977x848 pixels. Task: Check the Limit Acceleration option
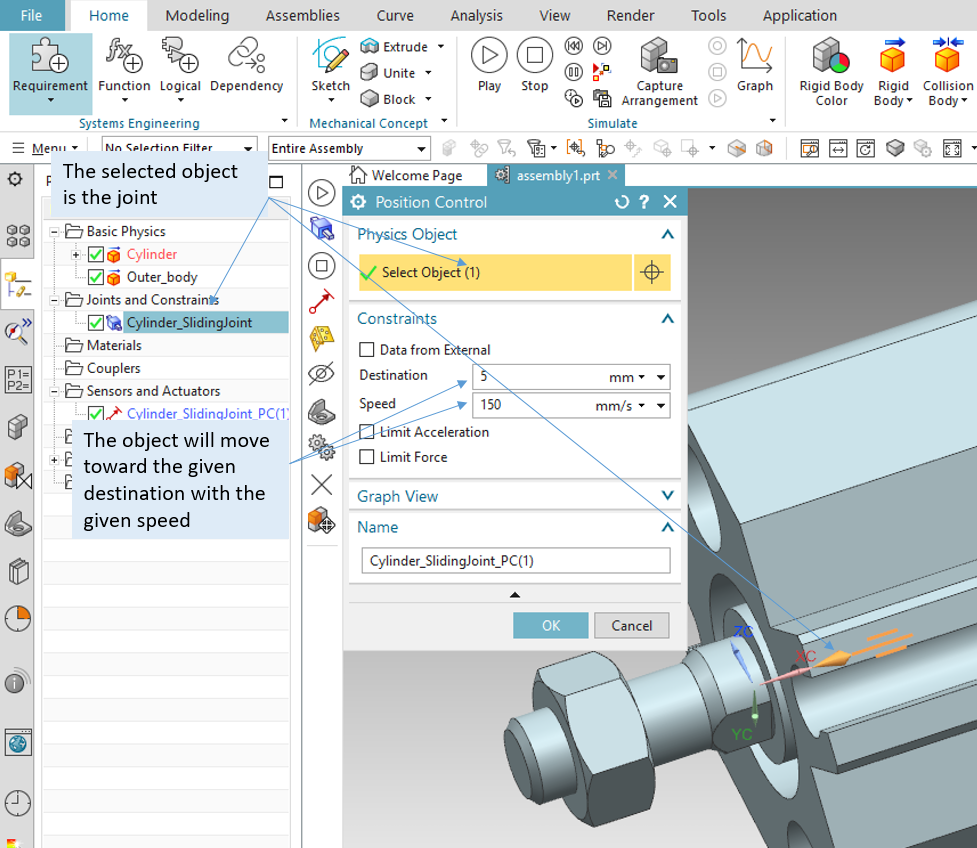[x=369, y=432]
